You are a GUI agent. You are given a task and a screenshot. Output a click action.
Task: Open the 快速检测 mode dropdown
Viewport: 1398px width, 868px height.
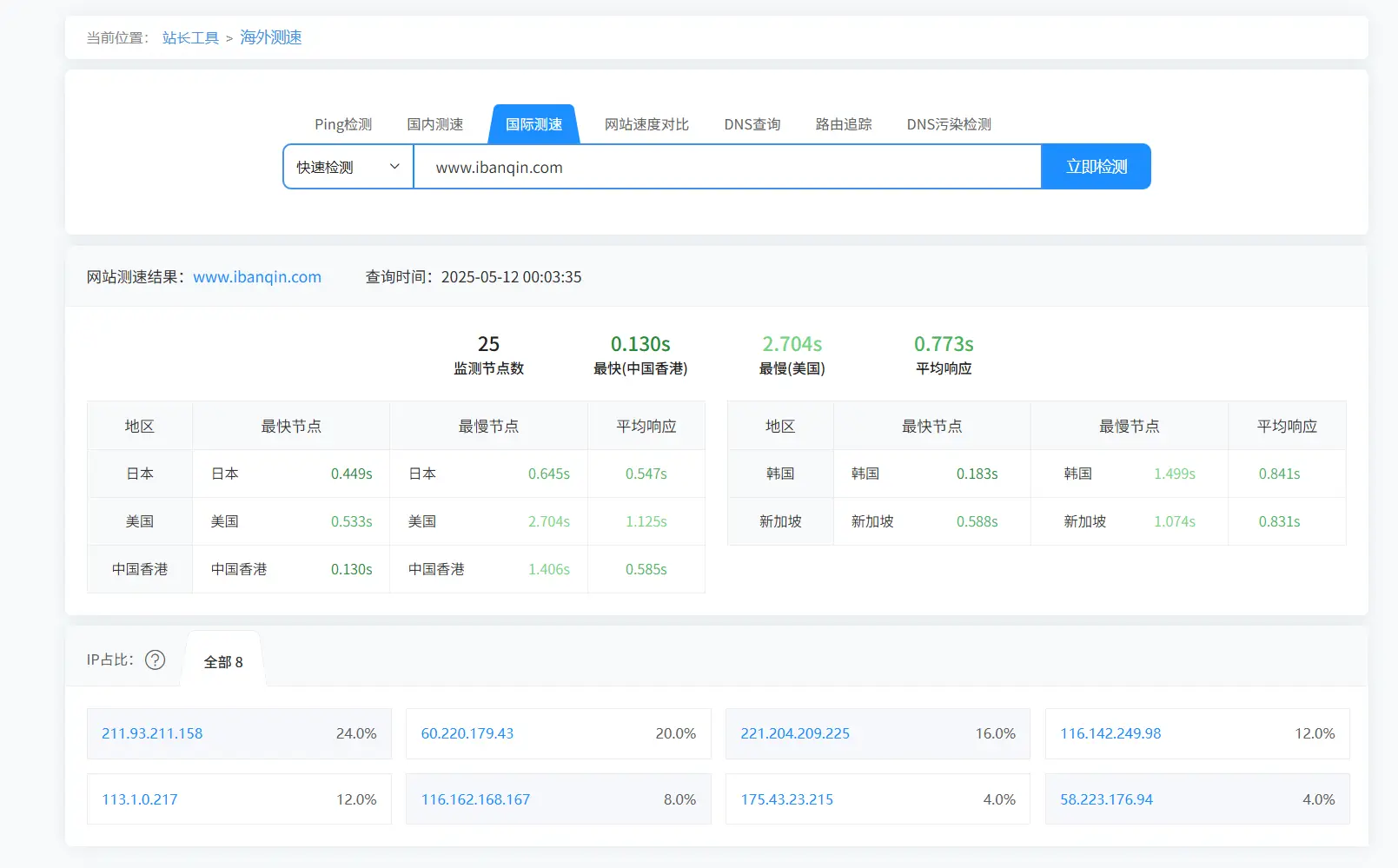(x=348, y=167)
